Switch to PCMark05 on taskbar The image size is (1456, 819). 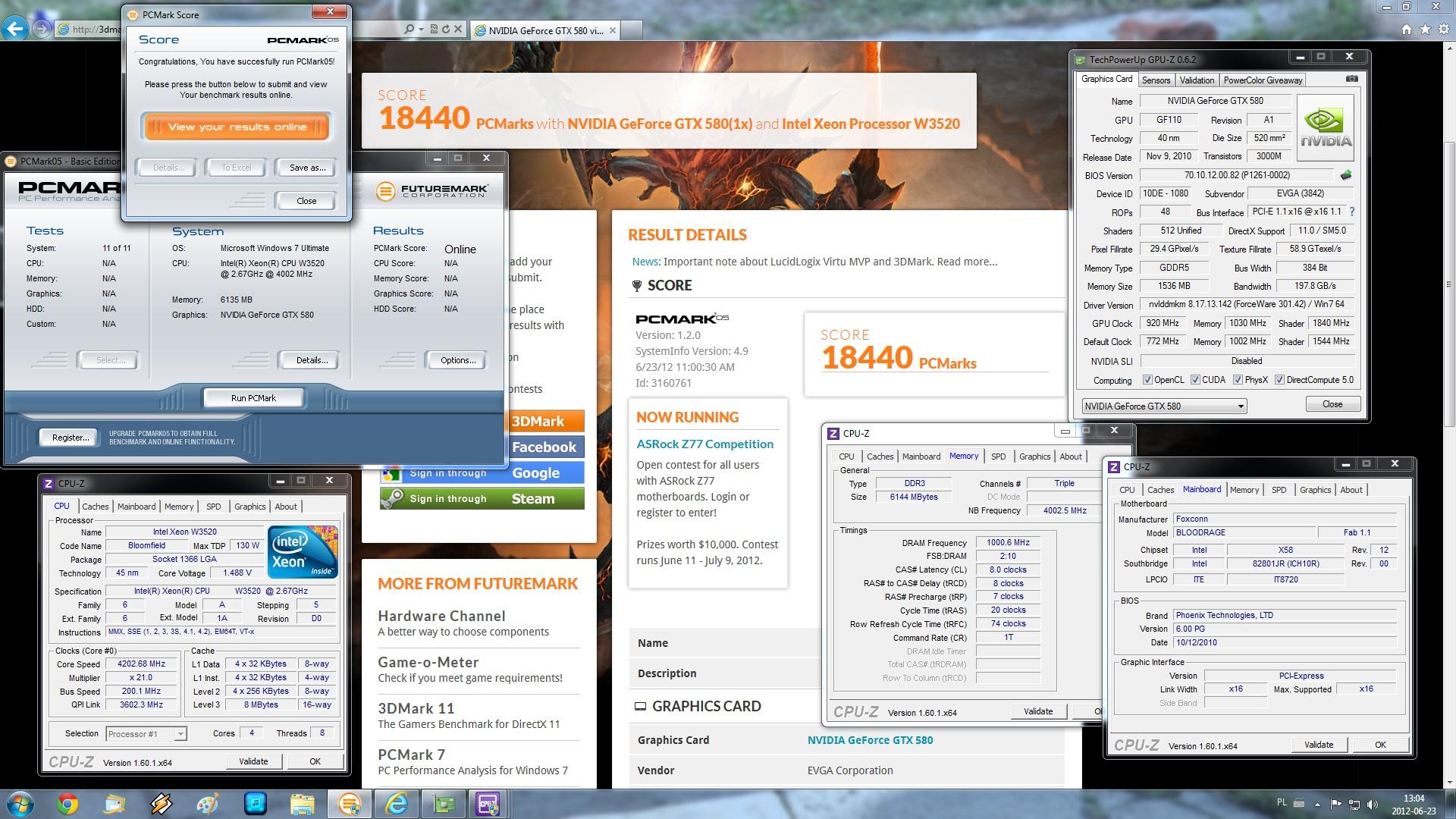[x=350, y=804]
